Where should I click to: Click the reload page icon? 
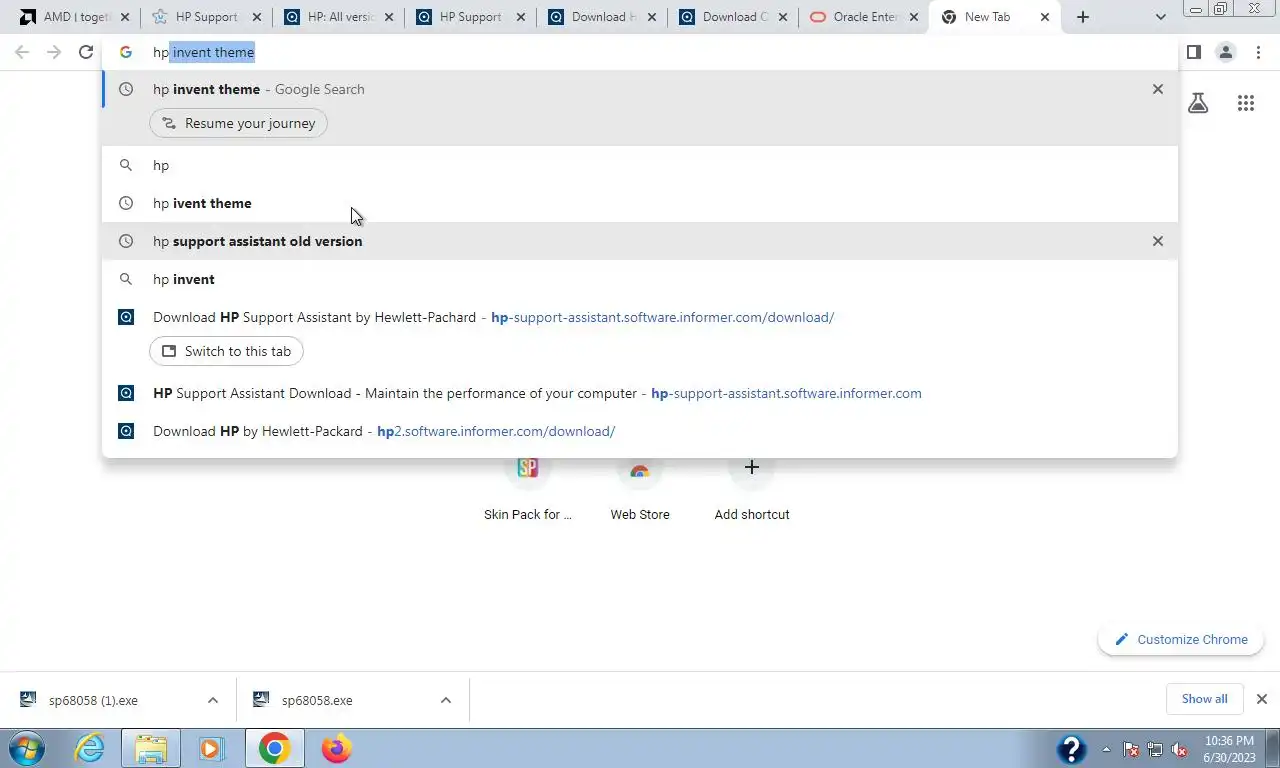86,52
